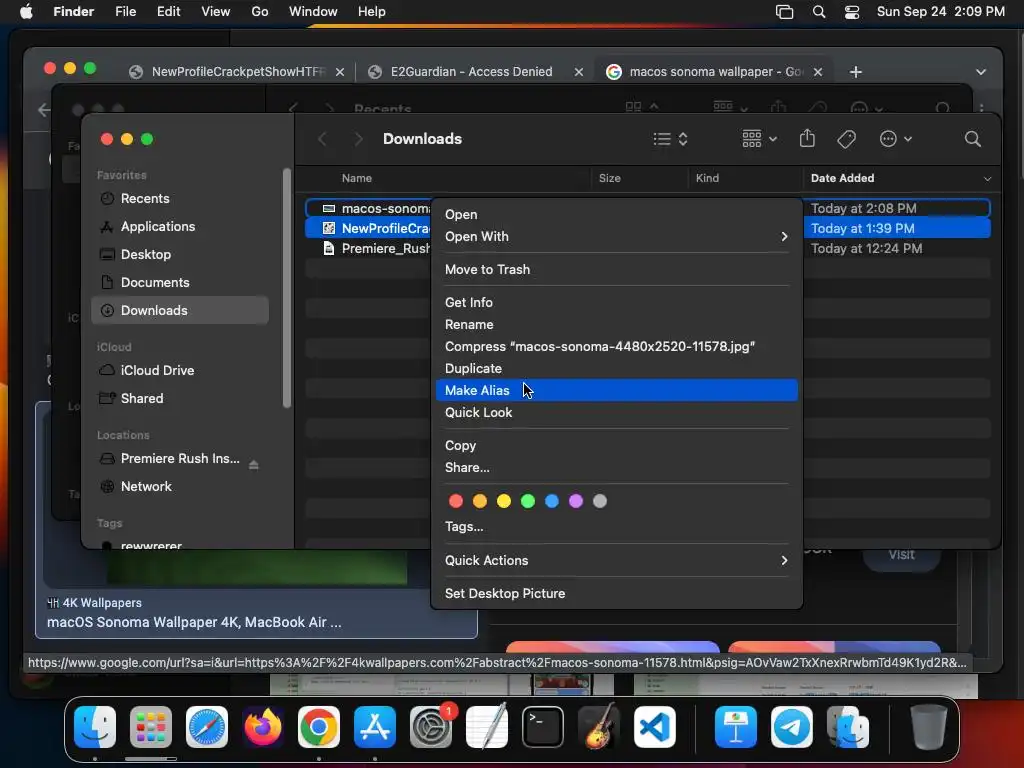This screenshot has width=1024, height=768.
Task: Select Desktop in the Finder sidebar
Action: coord(180,255)
